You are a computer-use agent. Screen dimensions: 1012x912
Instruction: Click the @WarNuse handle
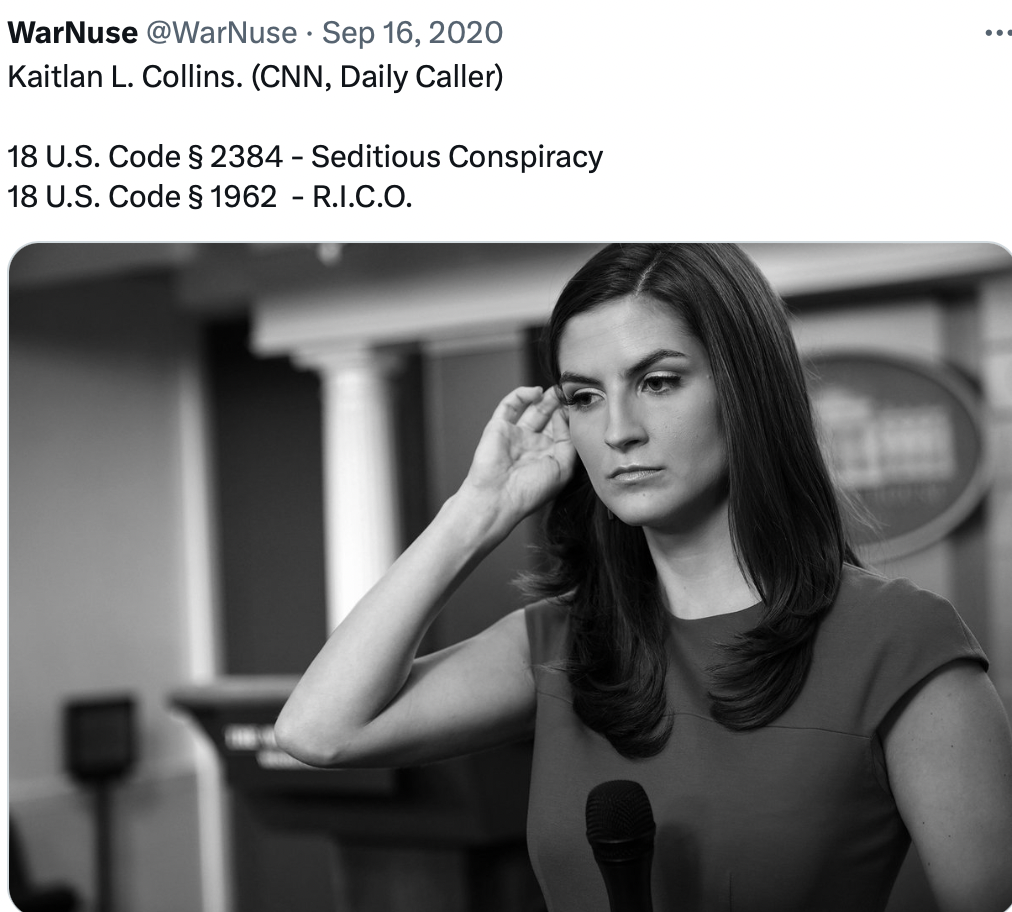(221, 32)
